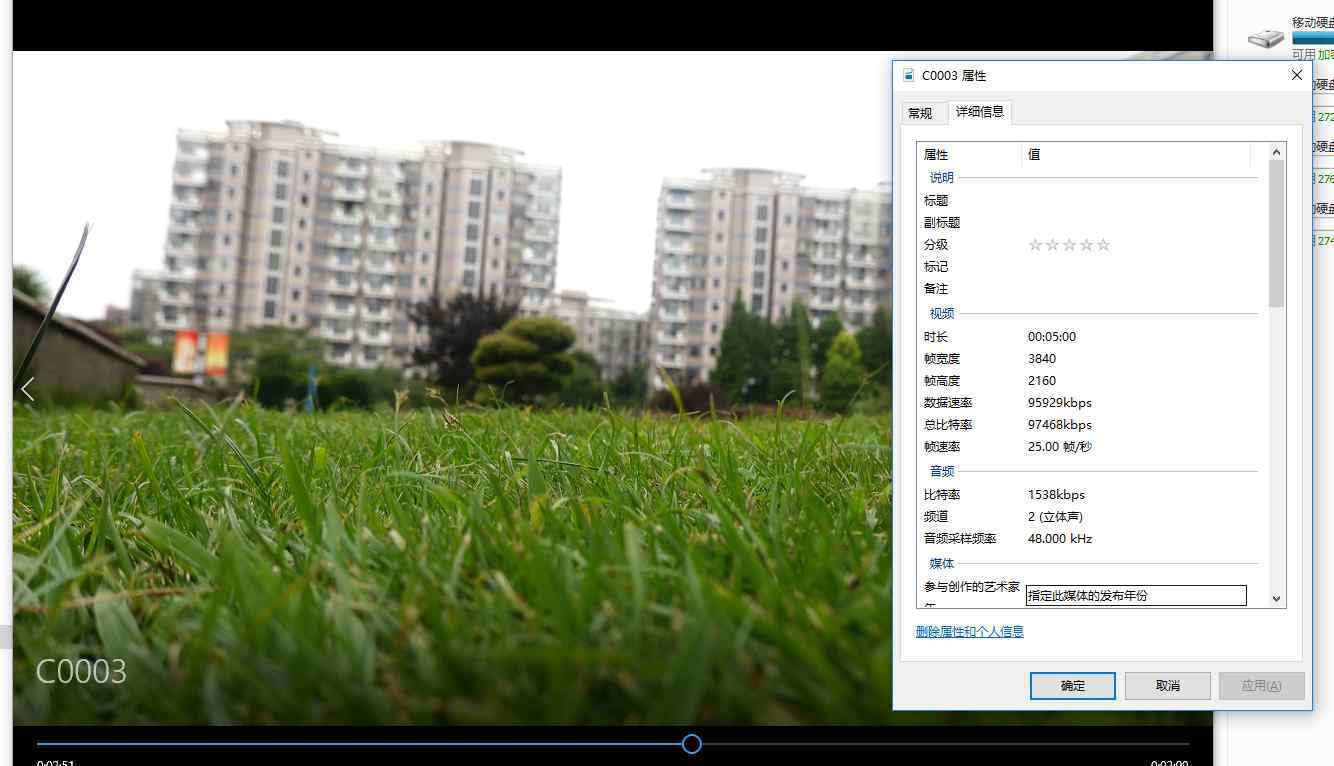
Task: Click the 媒体 section heading
Action: [x=942, y=564]
